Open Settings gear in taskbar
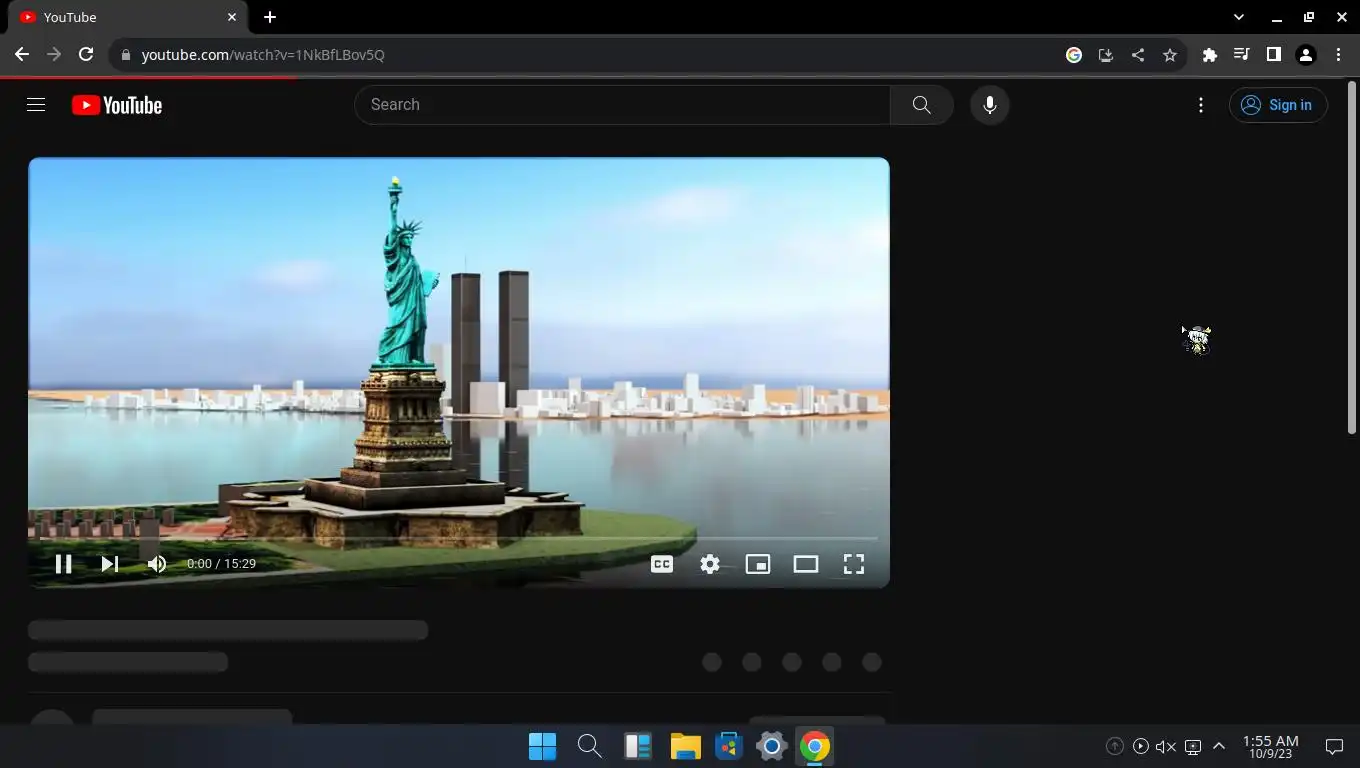This screenshot has width=1360, height=768. 771,746
